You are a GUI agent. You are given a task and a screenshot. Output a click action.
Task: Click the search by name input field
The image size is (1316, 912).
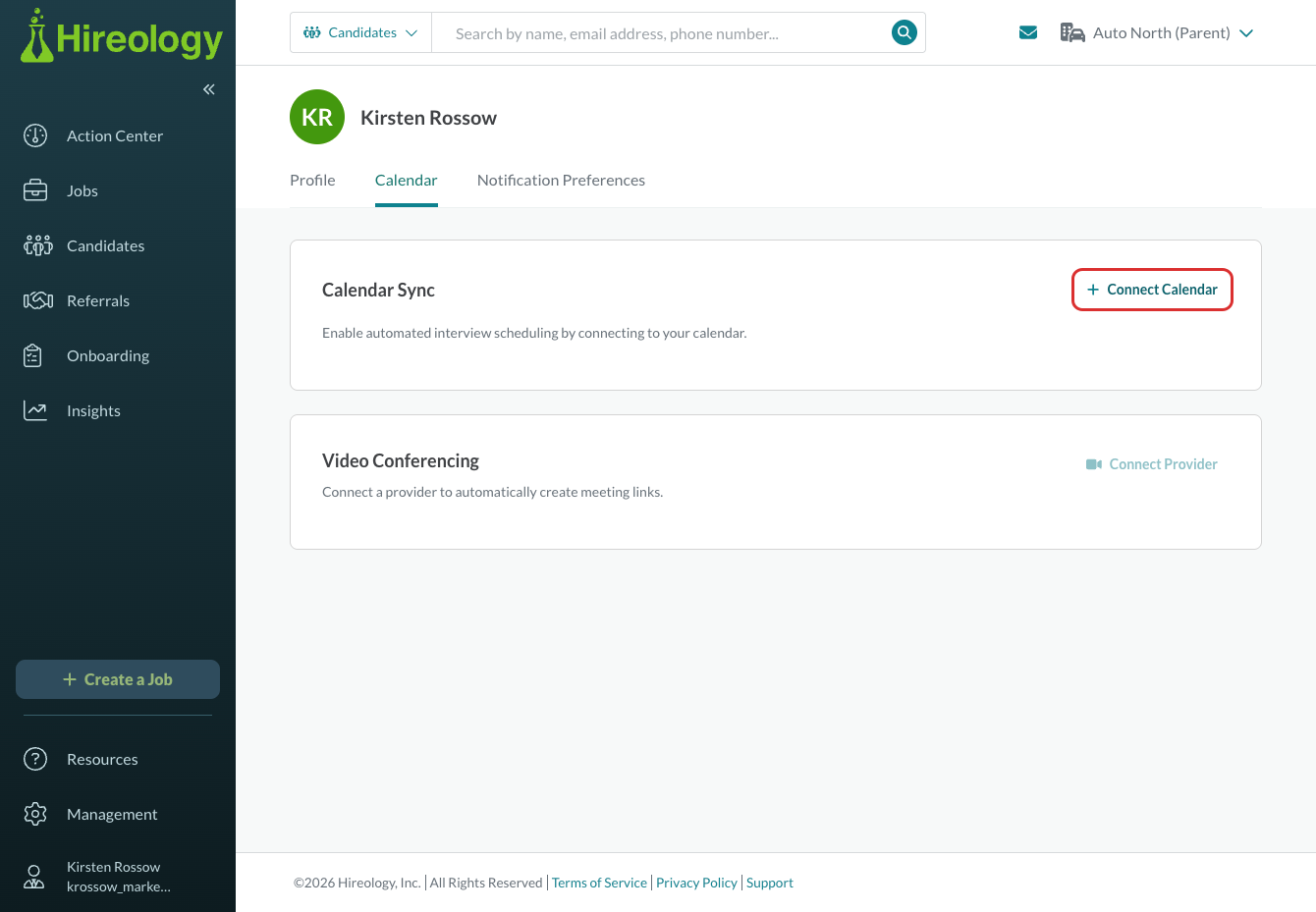661,32
